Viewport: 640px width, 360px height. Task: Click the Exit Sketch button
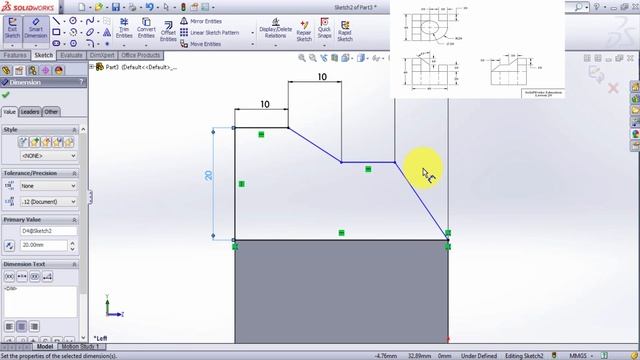12,29
